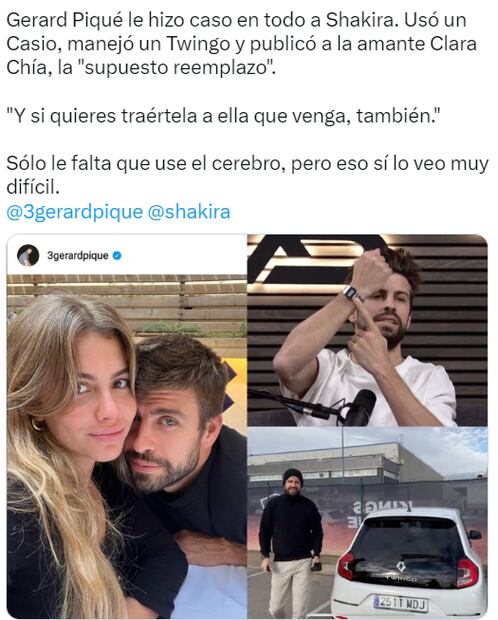Click the car's left red tail light
This screenshot has width=498, height=620.
coord(346,566)
